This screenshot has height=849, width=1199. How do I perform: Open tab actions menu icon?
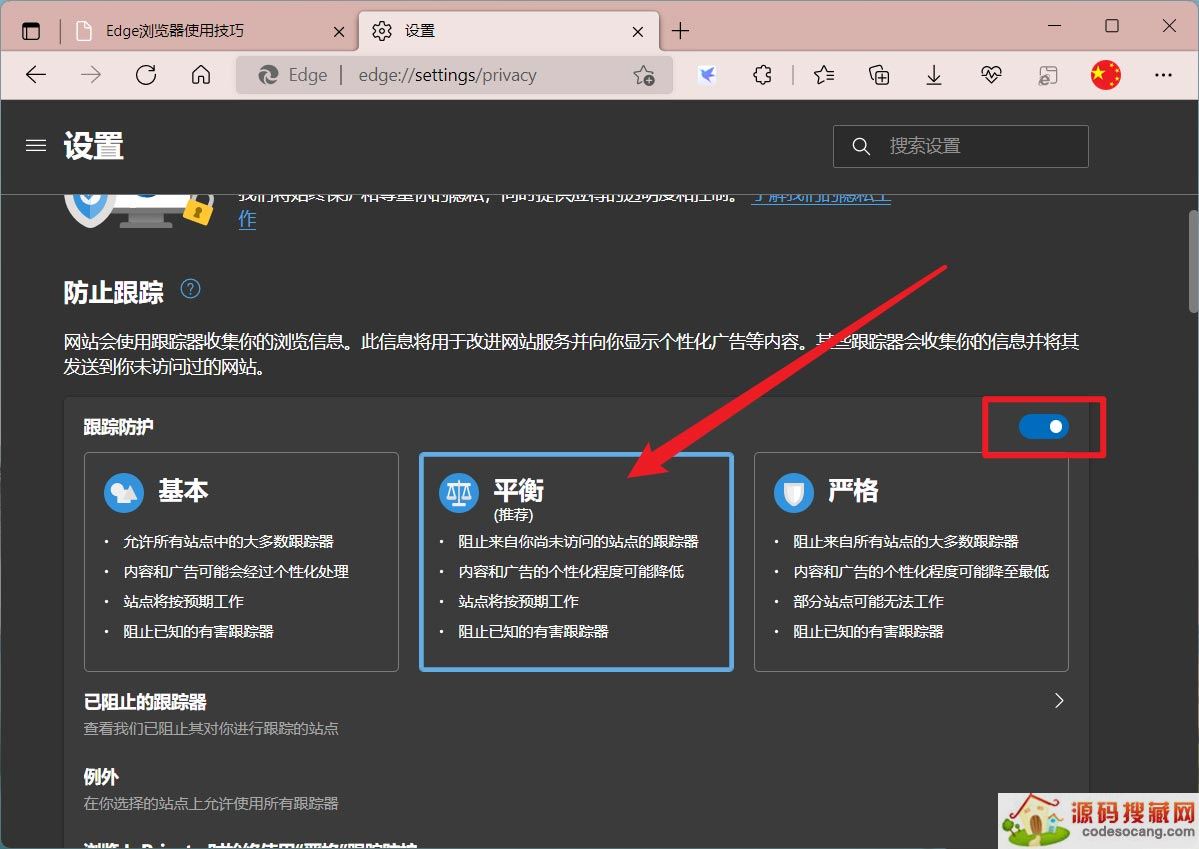point(31,31)
